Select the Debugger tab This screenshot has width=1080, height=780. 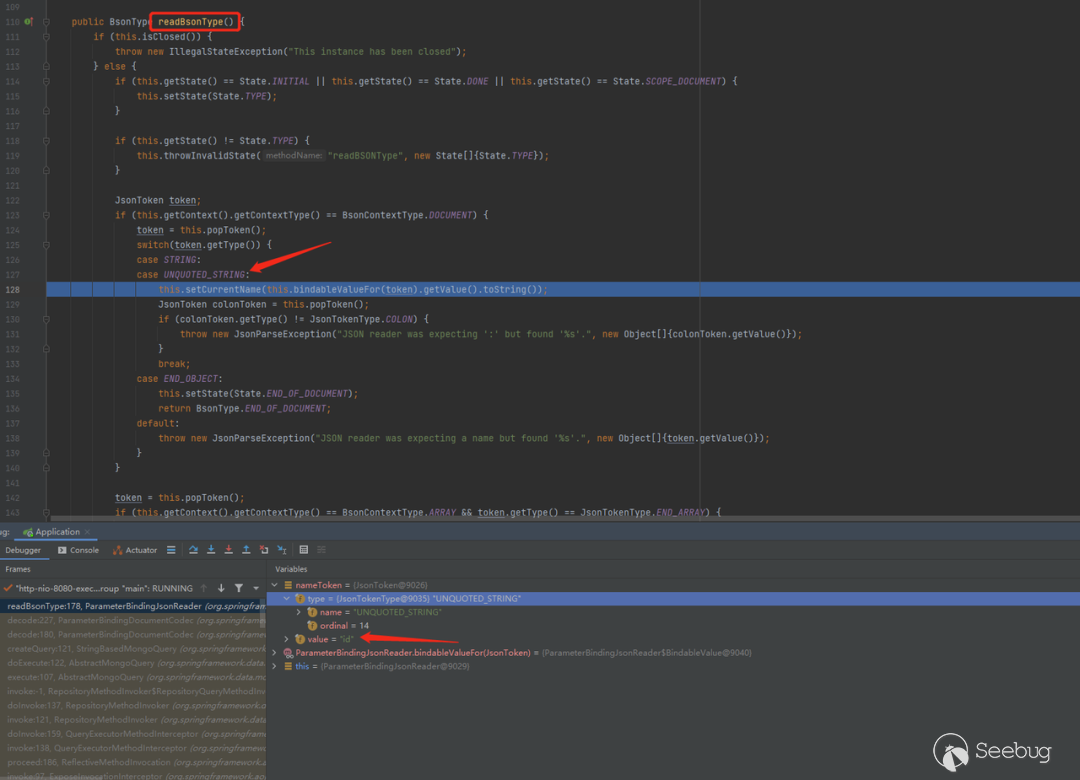23,550
